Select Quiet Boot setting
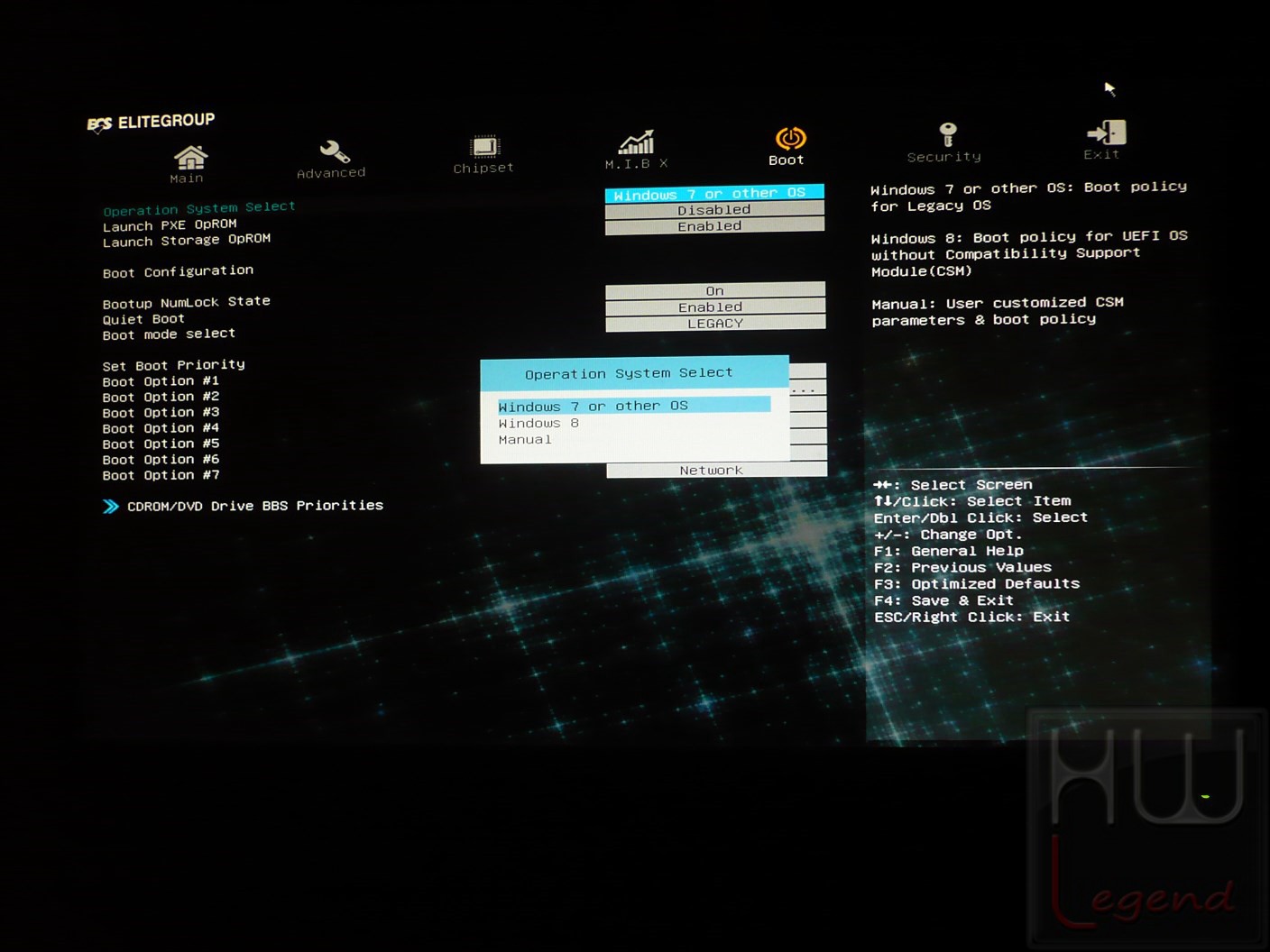The width and height of the screenshot is (1270, 952). click(x=143, y=319)
